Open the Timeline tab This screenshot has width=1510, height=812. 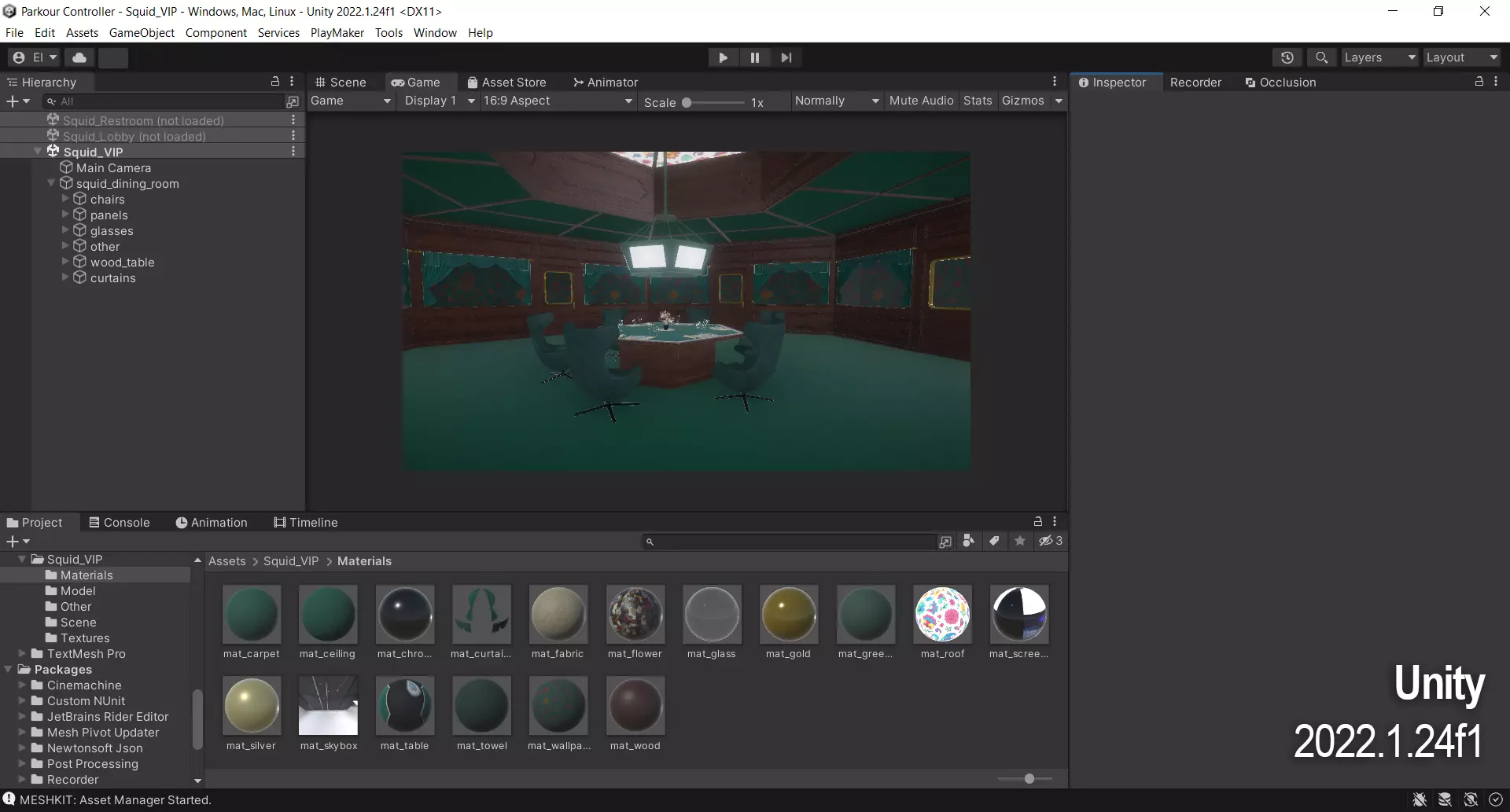click(x=306, y=522)
